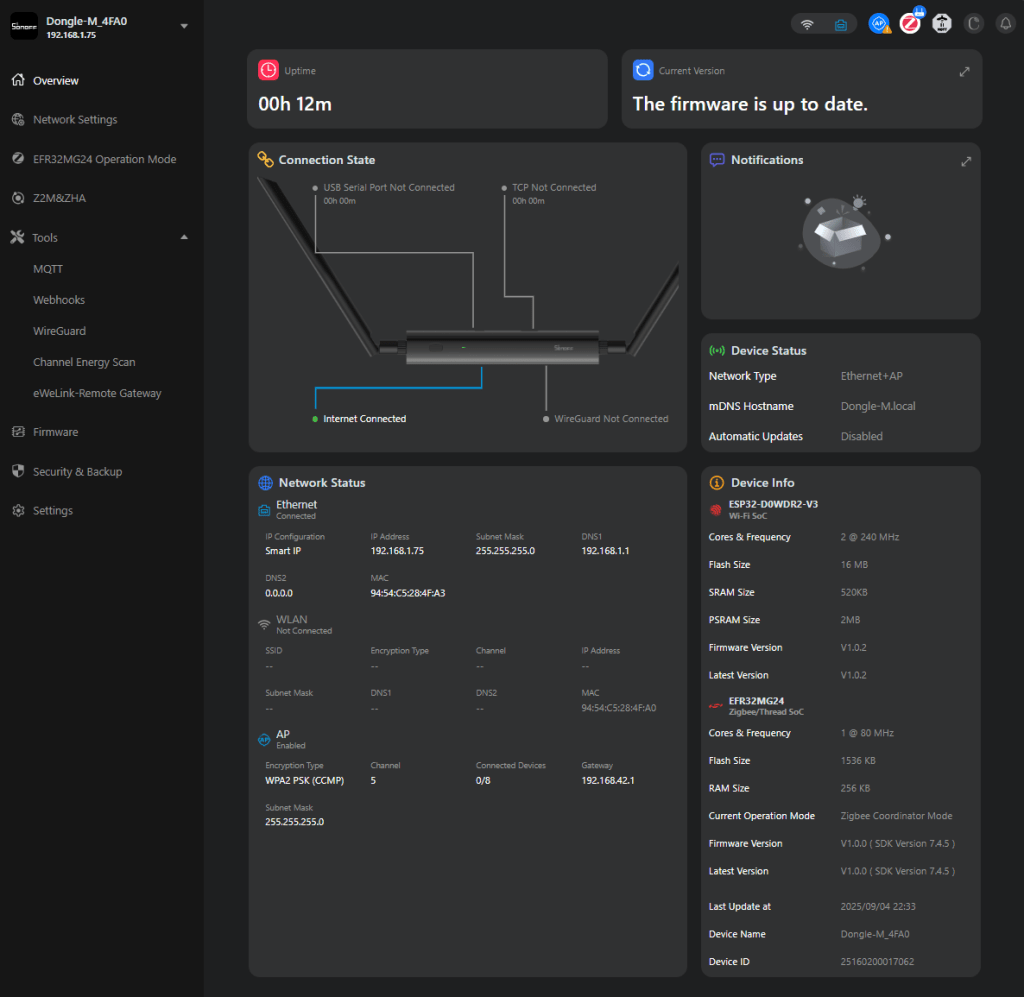Go to EFR32MG24 Operation Mode

[104, 159]
